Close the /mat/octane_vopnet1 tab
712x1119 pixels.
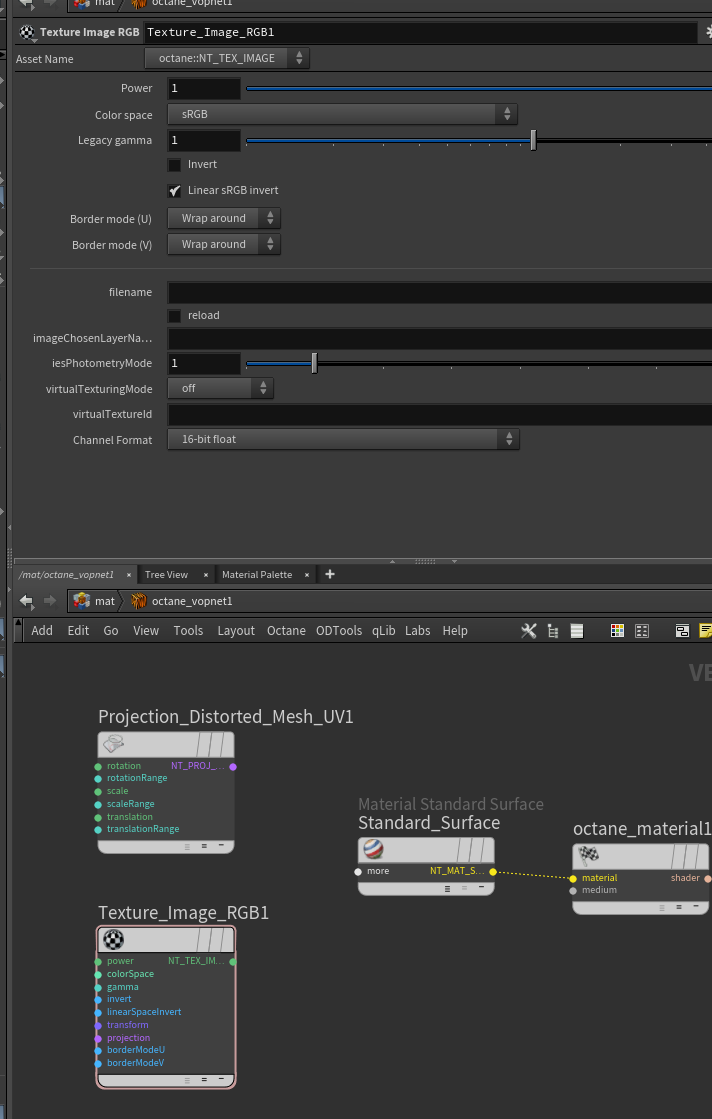[x=128, y=574]
